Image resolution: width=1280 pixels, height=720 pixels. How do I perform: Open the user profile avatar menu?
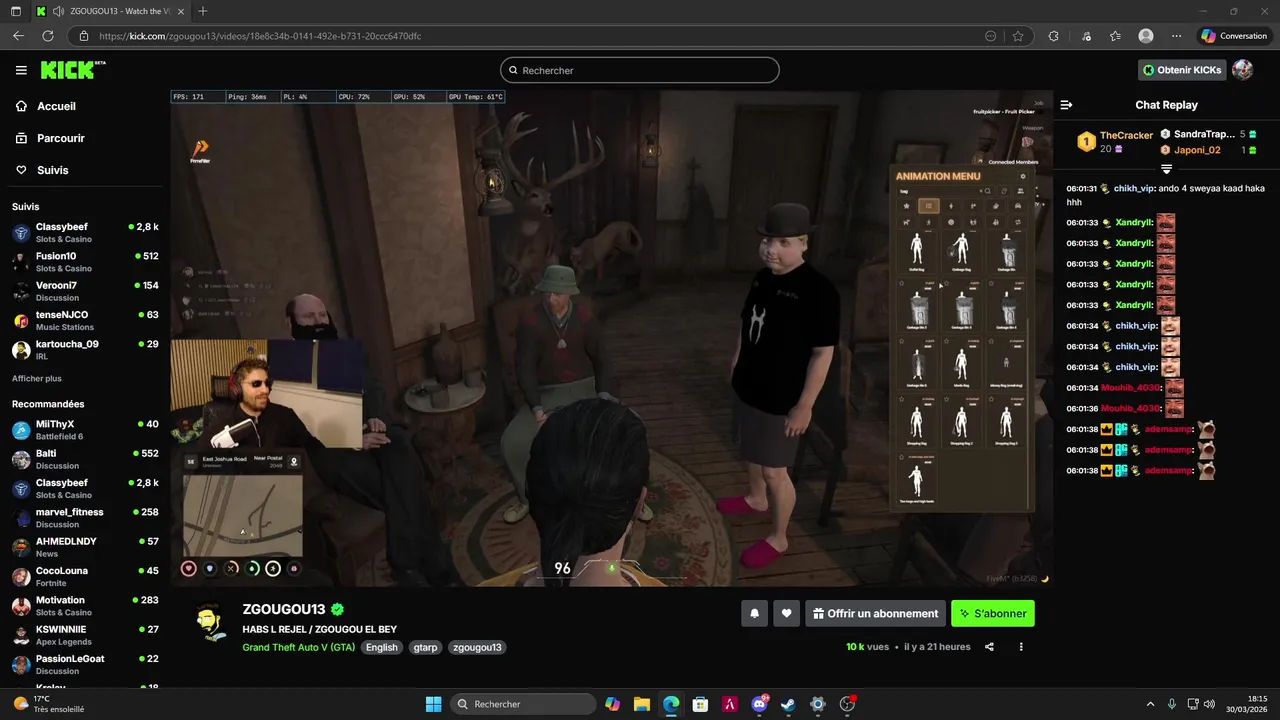pyautogui.click(x=1242, y=70)
